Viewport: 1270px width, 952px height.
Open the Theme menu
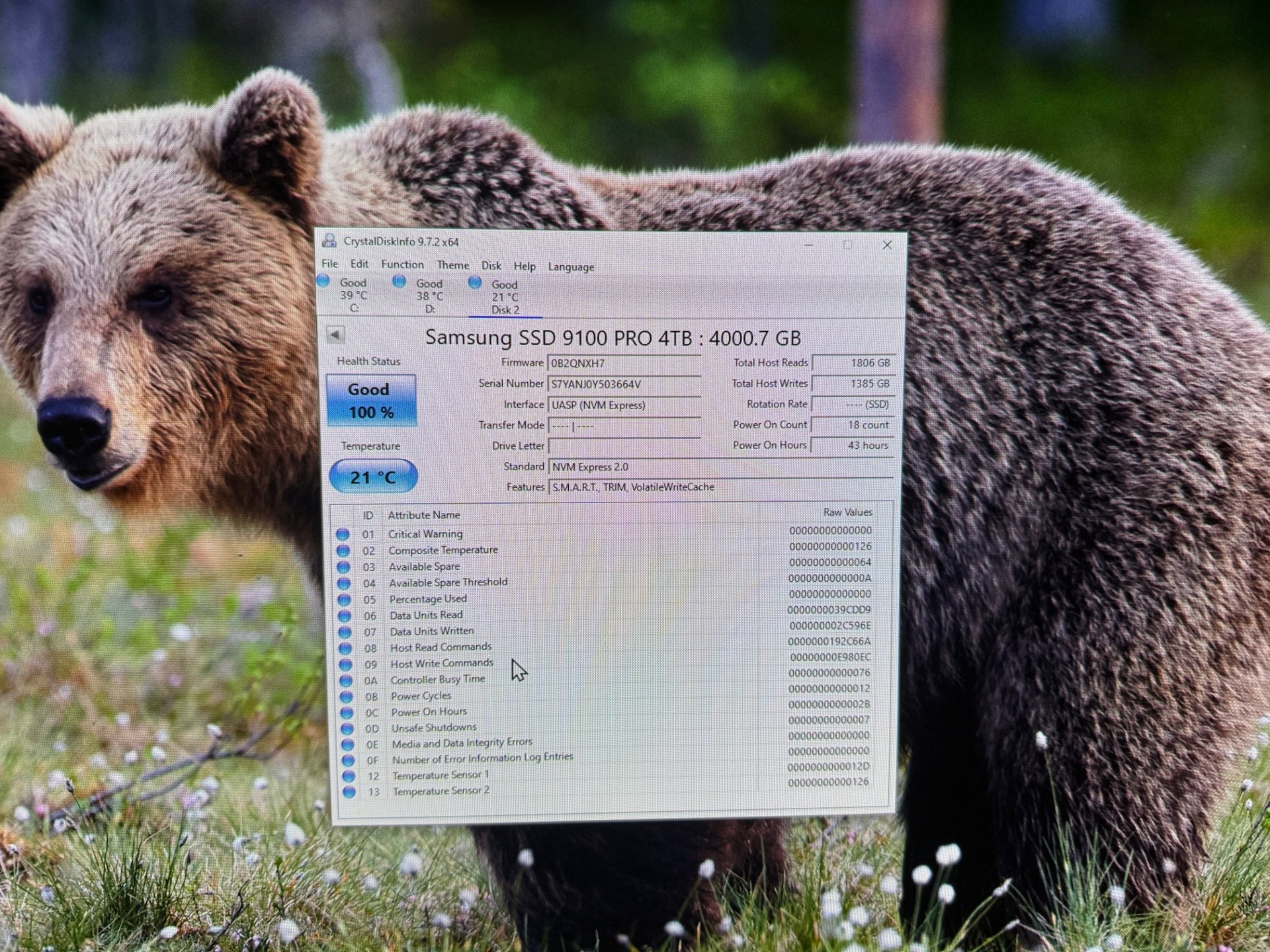tap(453, 265)
